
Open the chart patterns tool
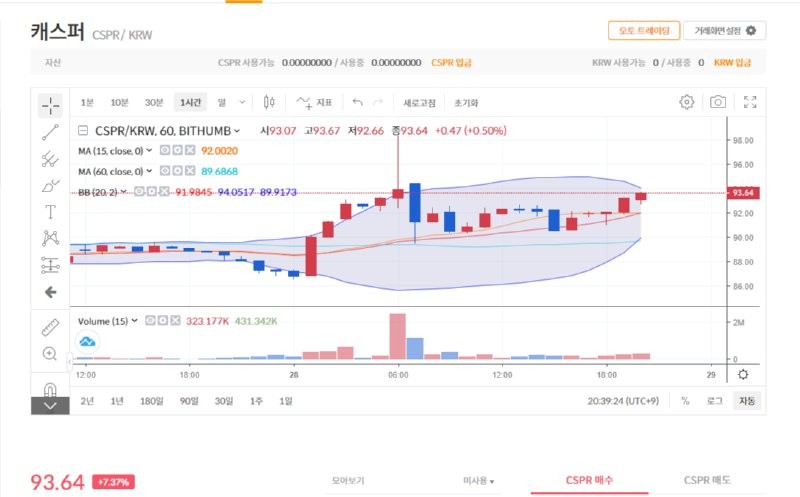click(51, 238)
